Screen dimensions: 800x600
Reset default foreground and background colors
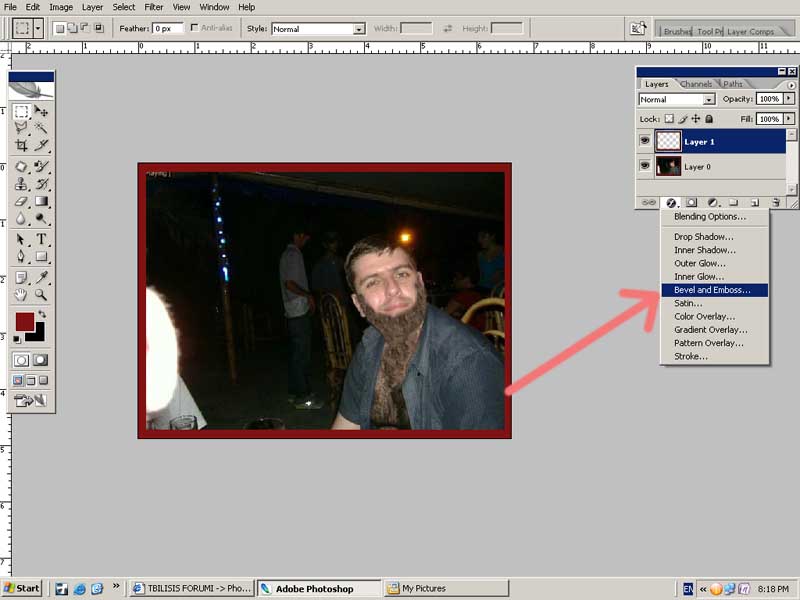click(x=17, y=339)
